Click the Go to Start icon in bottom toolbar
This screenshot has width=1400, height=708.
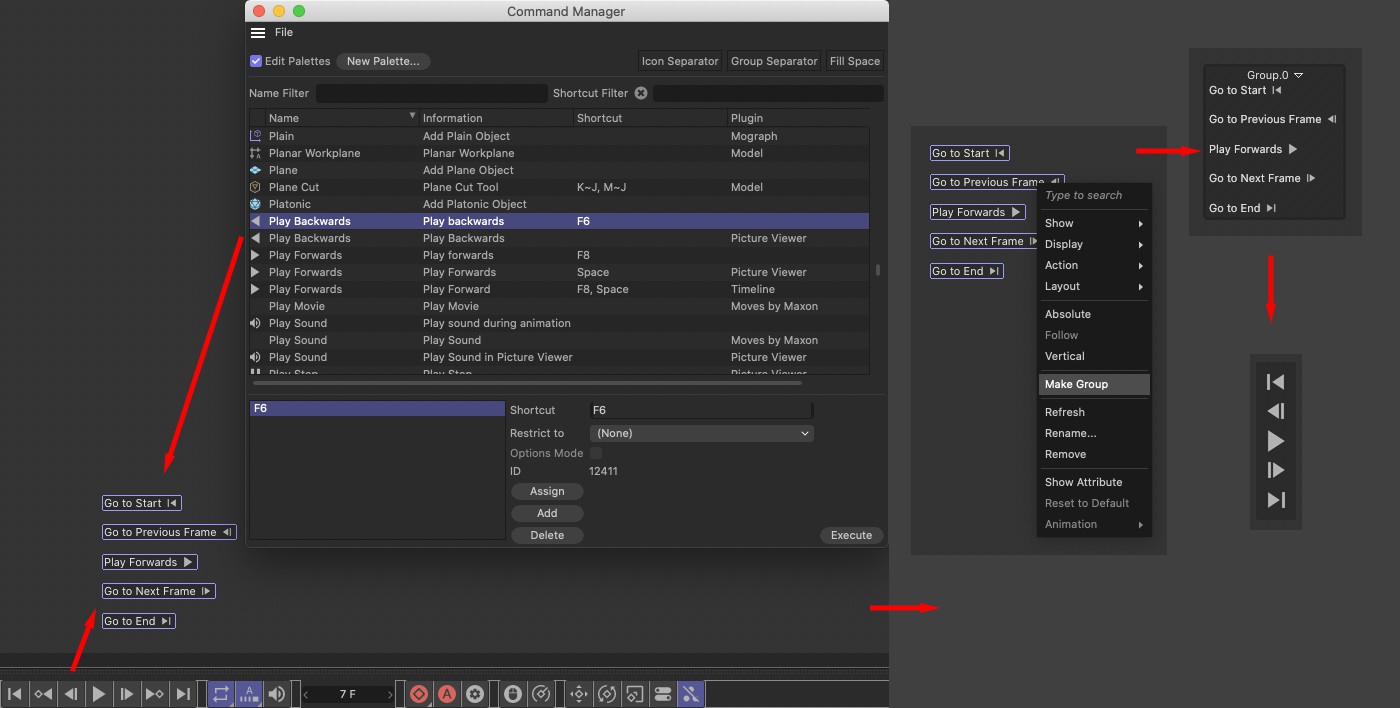[x=15, y=694]
